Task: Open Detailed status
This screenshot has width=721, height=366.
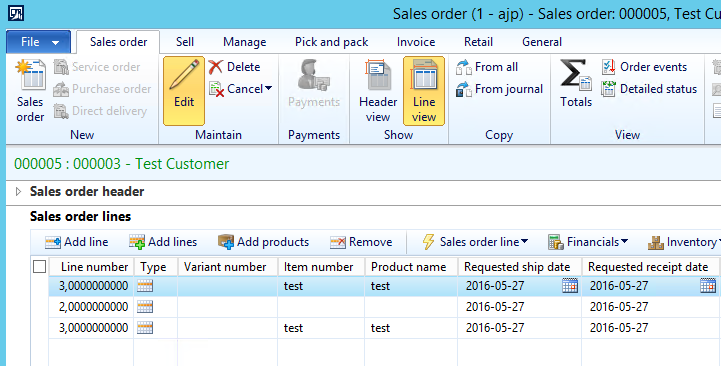Action: 649,89
